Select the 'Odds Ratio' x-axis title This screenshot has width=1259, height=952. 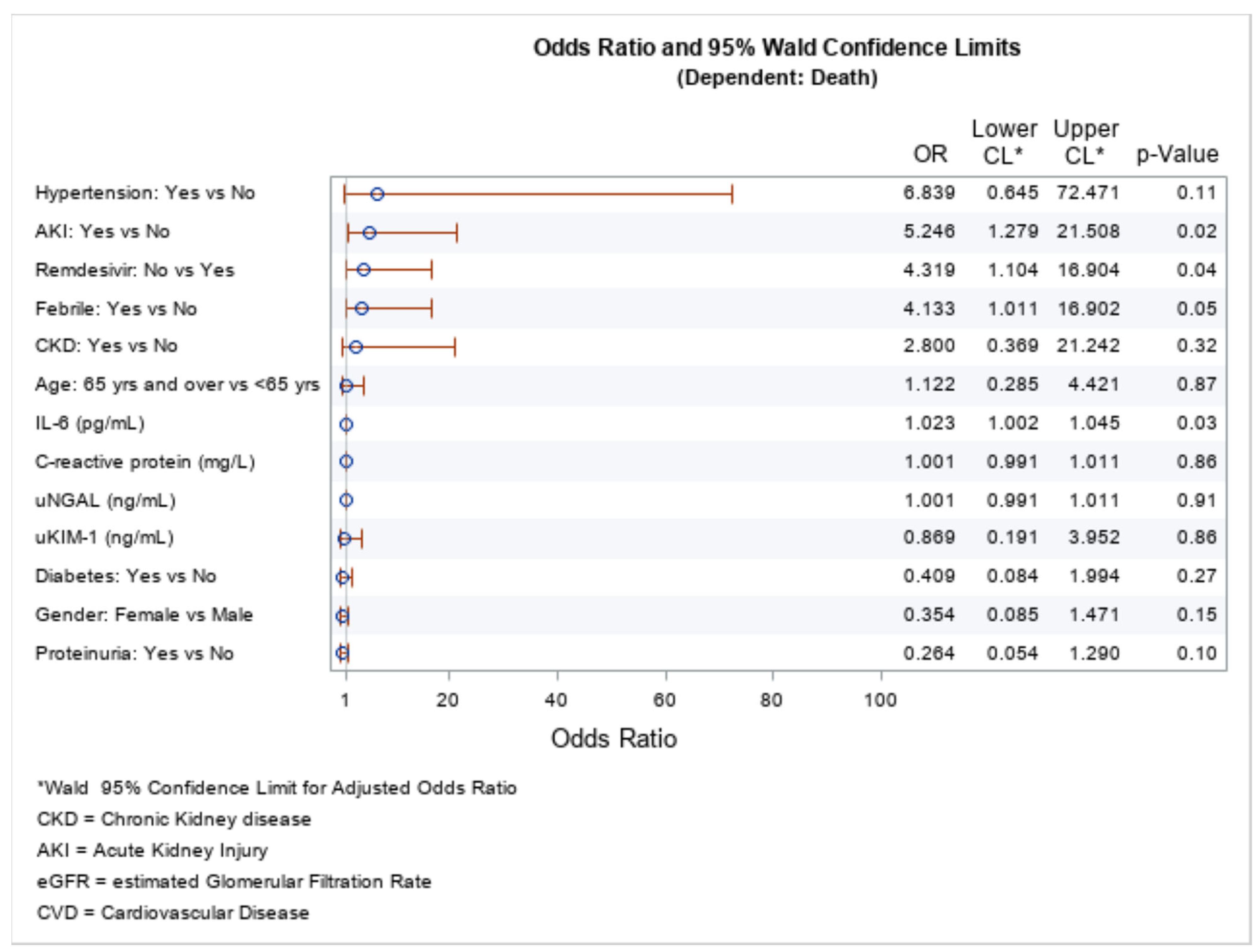(614, 739)
